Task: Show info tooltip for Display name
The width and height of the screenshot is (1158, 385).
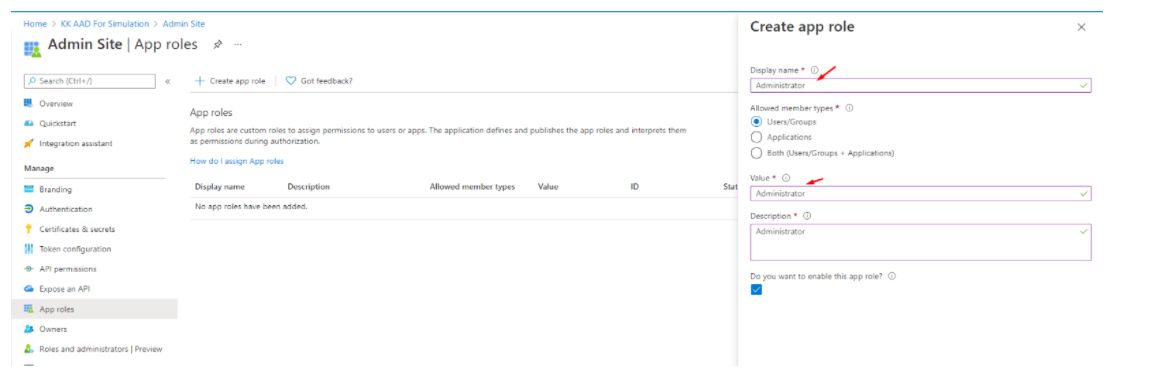Action: tap(815, 70)
